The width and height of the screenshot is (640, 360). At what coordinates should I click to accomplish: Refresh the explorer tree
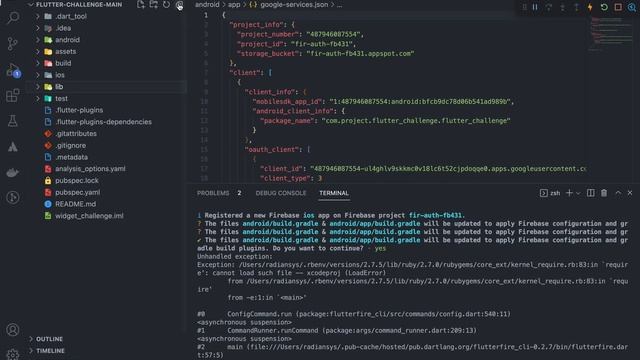(167, 5)
